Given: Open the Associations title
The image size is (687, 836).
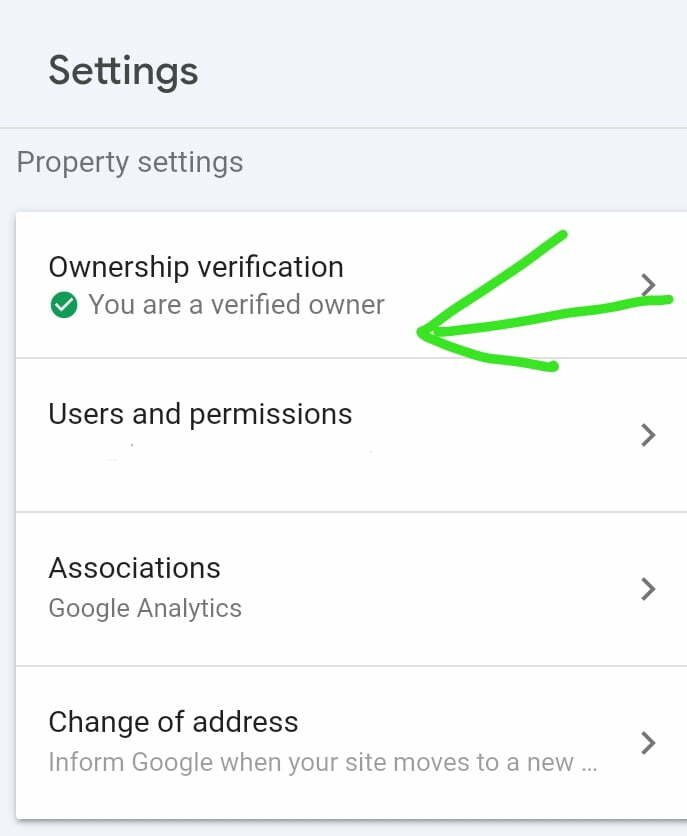Looking at the screenshot, I should click(134, 568).
